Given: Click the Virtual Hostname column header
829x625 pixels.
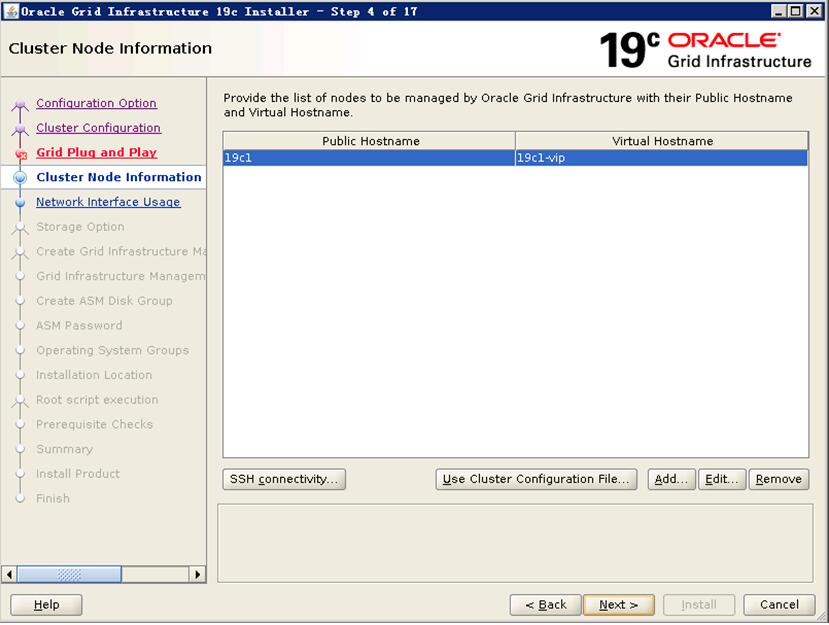Looking at the screenshot, I should 662,141.
